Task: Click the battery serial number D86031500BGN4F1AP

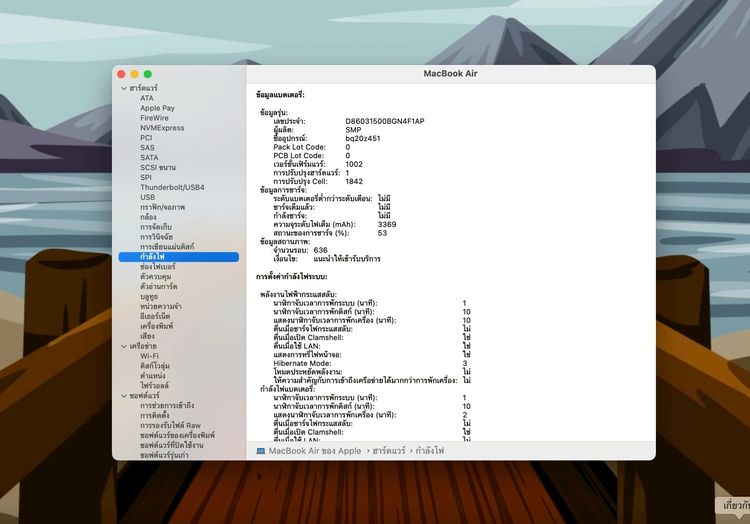Action: [385, 121]
